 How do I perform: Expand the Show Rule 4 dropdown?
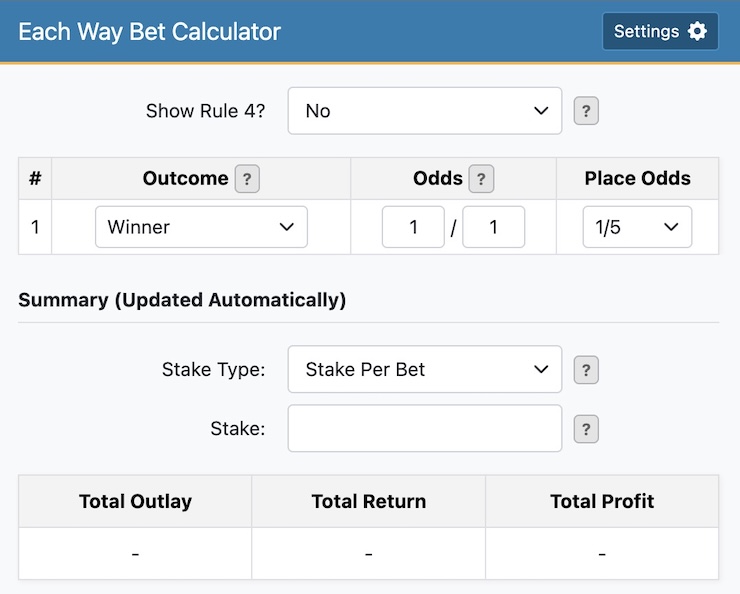425,111
